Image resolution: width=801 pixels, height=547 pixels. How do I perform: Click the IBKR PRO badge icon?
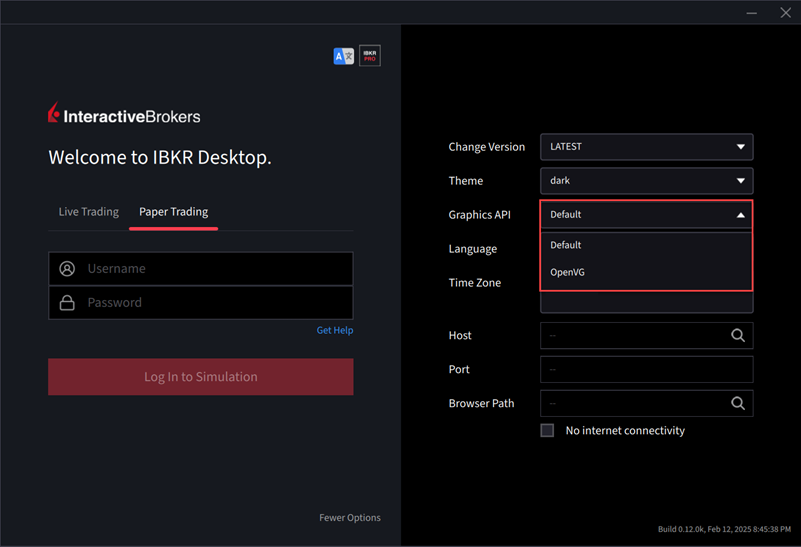(370, 56)
